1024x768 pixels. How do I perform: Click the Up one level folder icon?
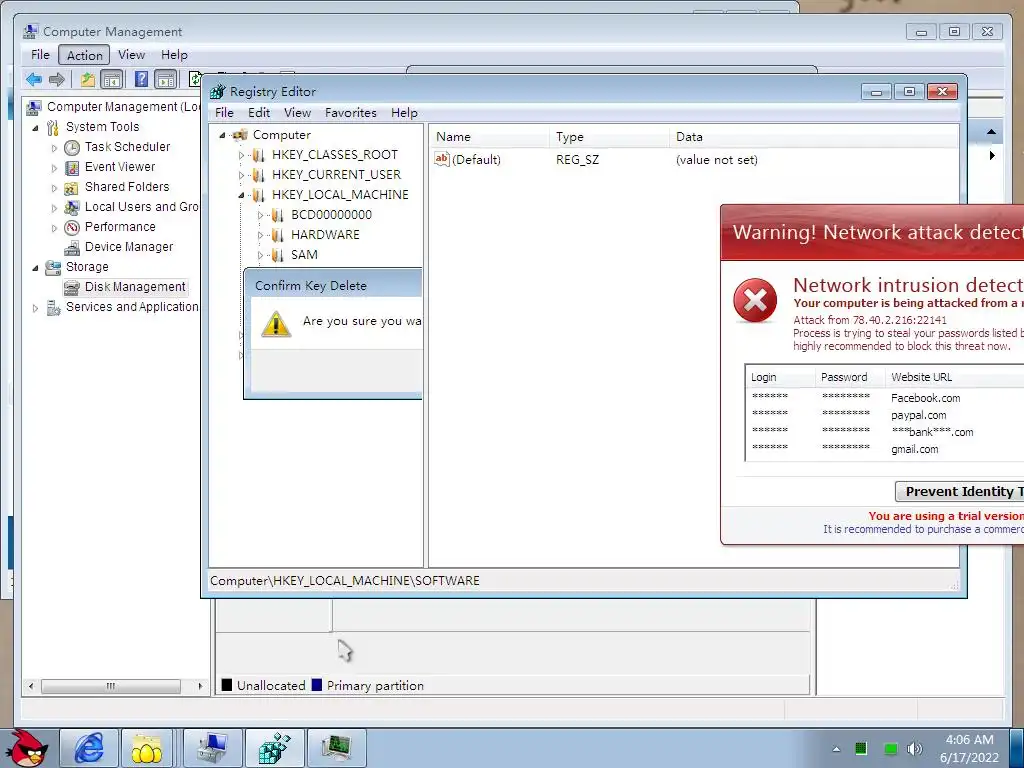tap(88, 80)
